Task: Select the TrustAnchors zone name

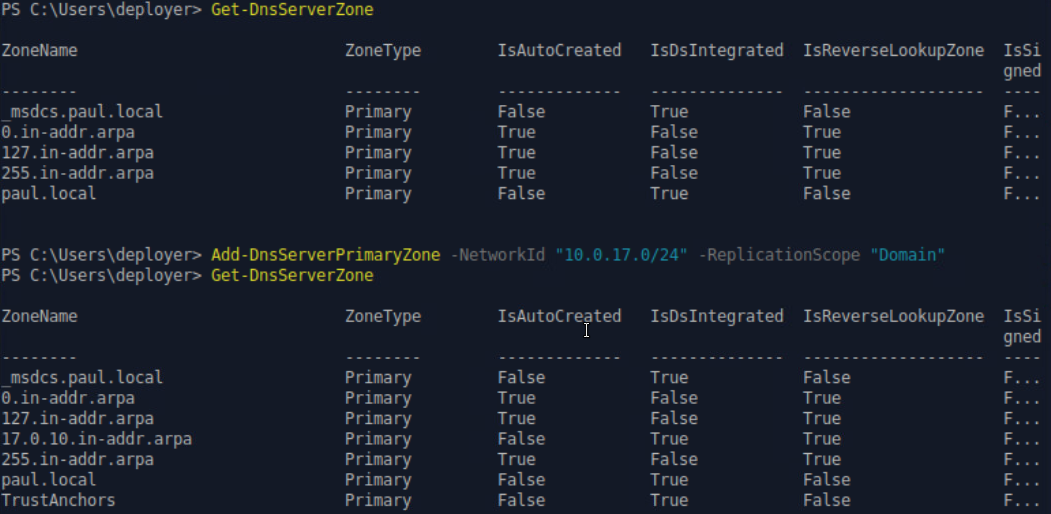Action: click(58, 500)
